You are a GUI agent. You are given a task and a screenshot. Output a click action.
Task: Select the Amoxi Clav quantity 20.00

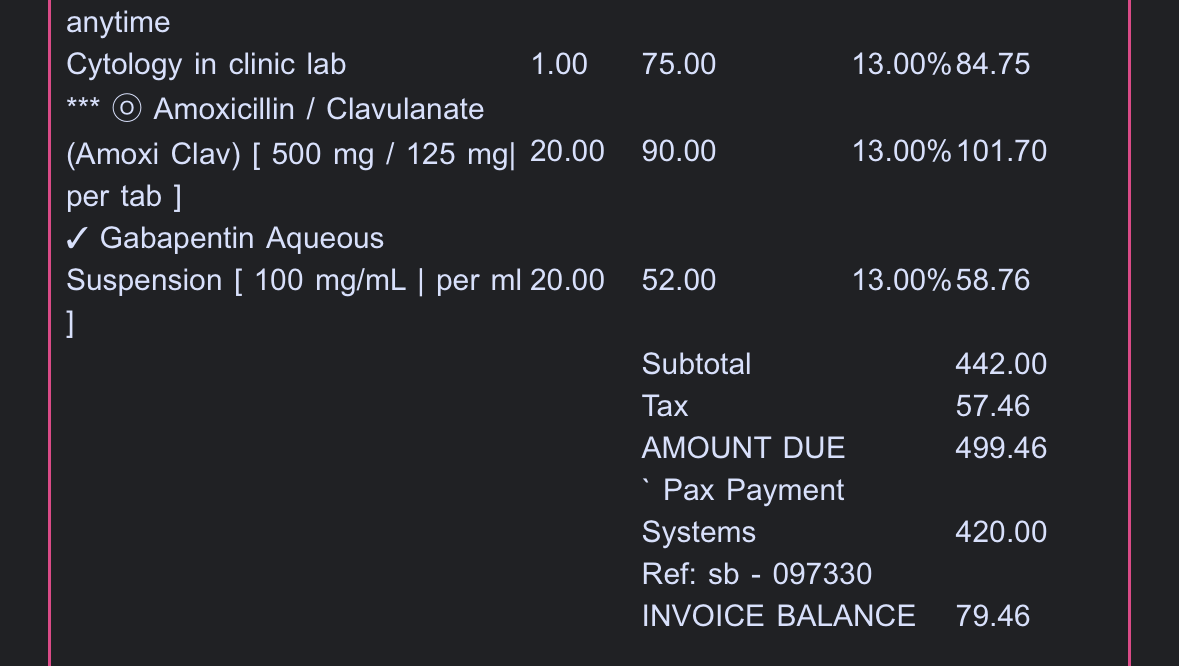pyautogui.click(x=567, y=152)
